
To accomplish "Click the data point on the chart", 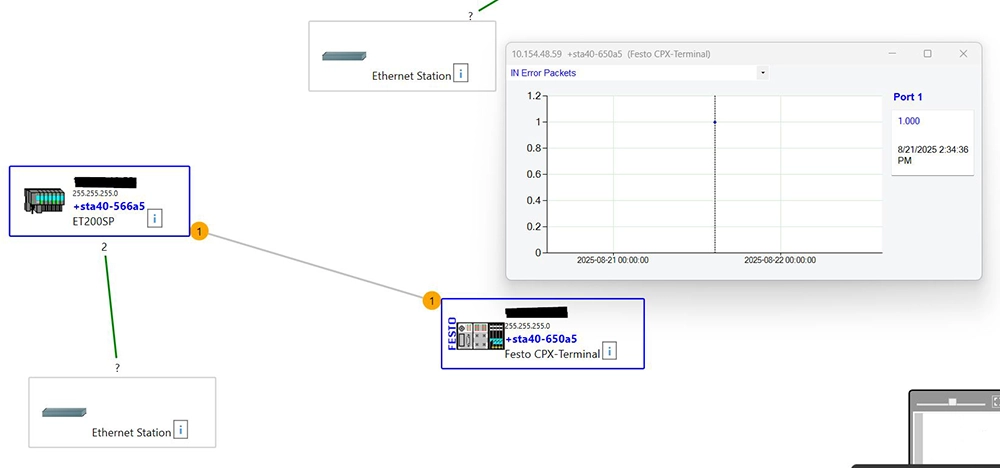I will (714, 122).
